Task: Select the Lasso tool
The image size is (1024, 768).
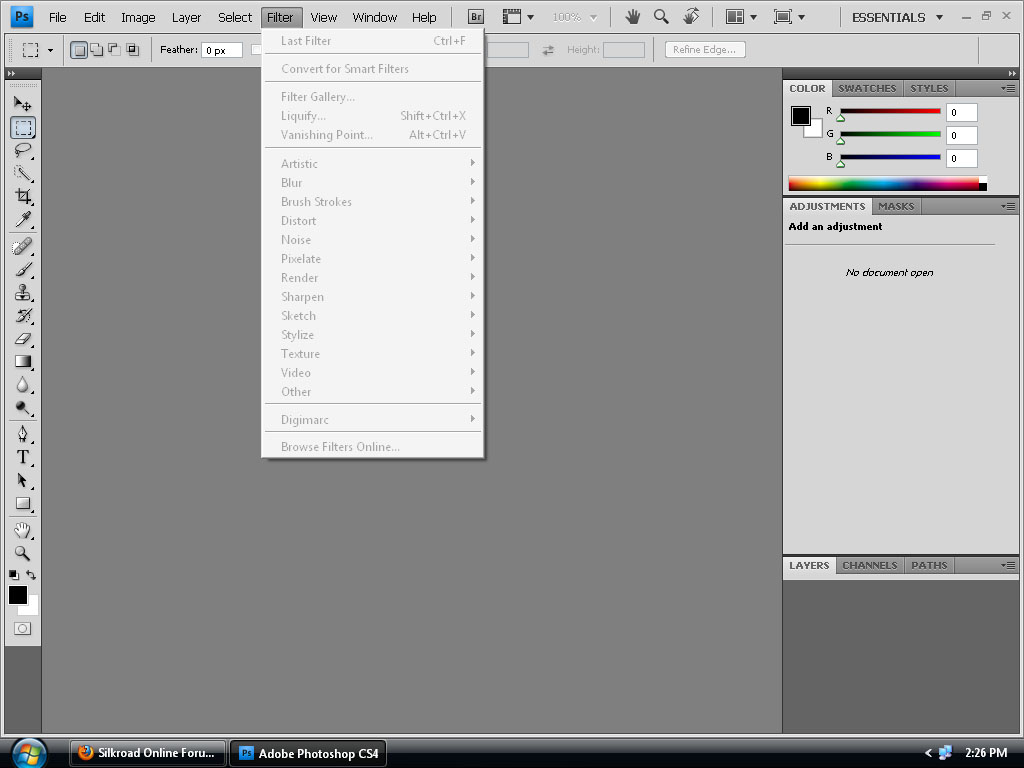Action: [x=23, y=150]
